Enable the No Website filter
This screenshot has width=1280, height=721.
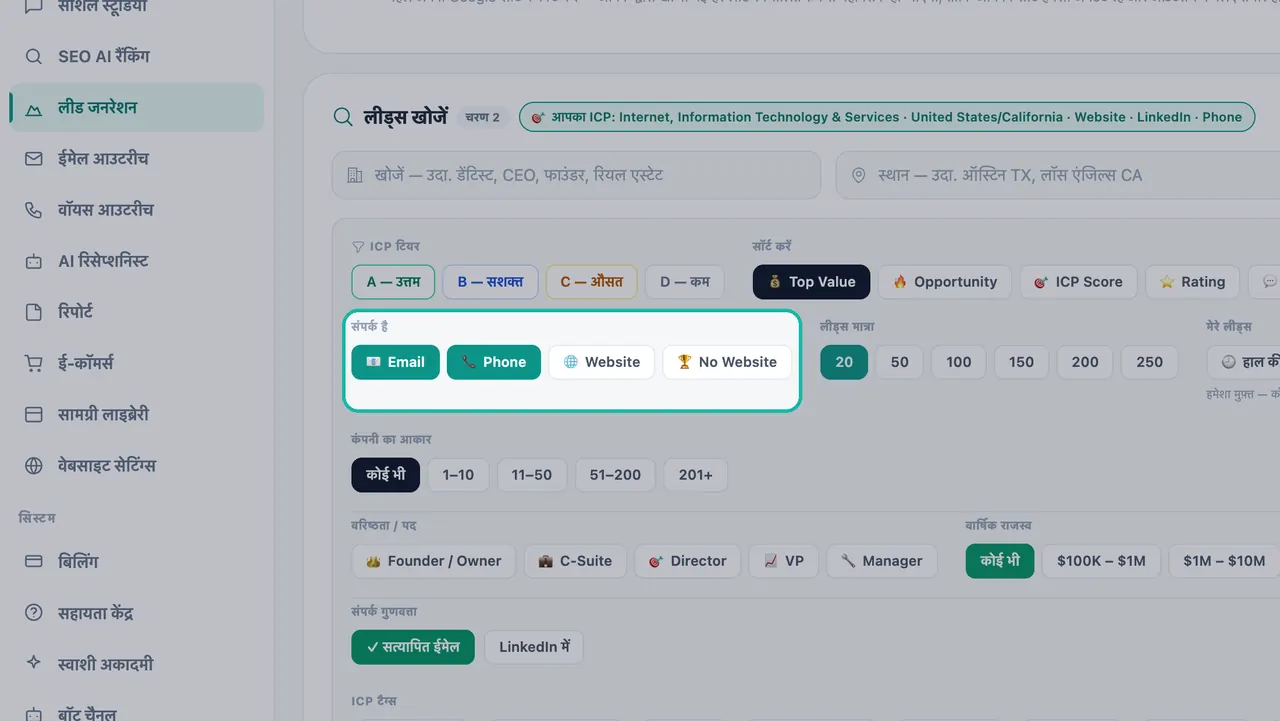tap(727, 362)
